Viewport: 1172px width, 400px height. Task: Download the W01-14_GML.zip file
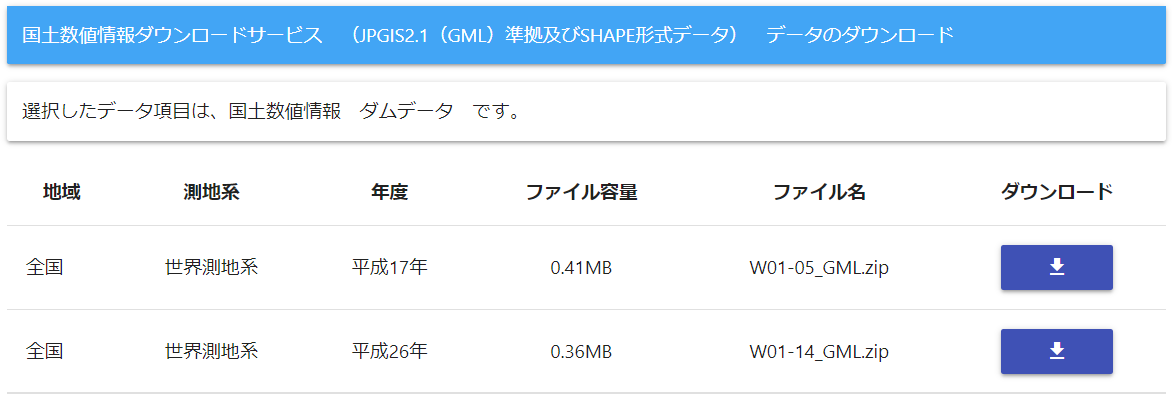coord(1056,351)
